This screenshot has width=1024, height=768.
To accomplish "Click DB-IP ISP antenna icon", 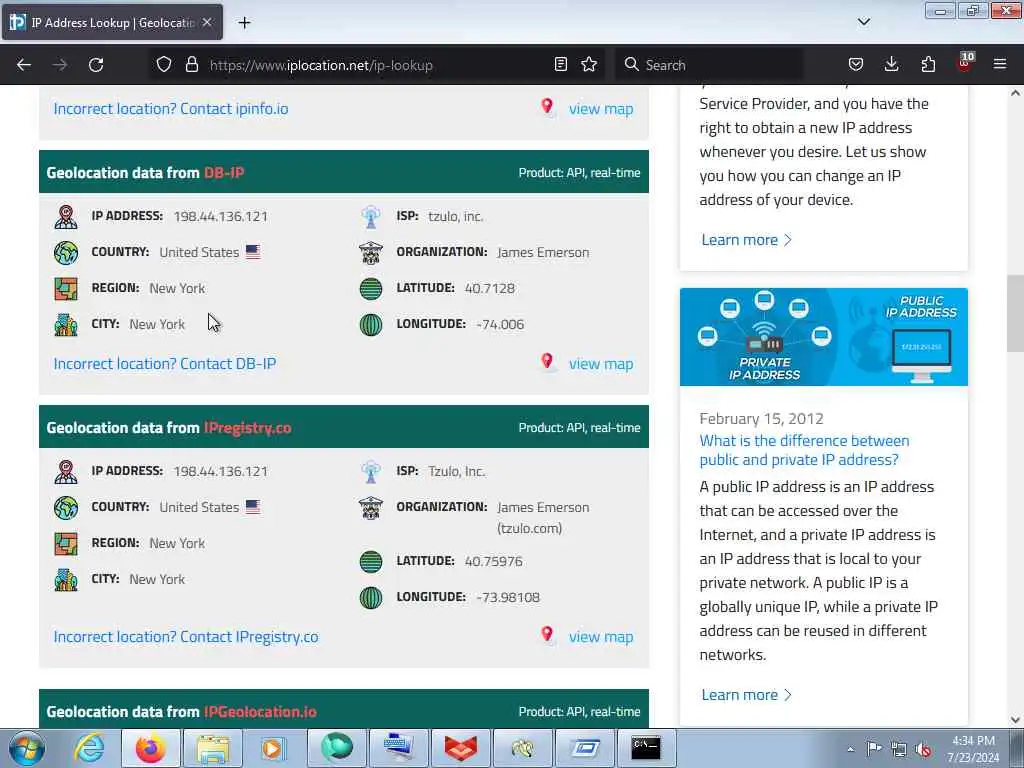I will tap(371, 217).
